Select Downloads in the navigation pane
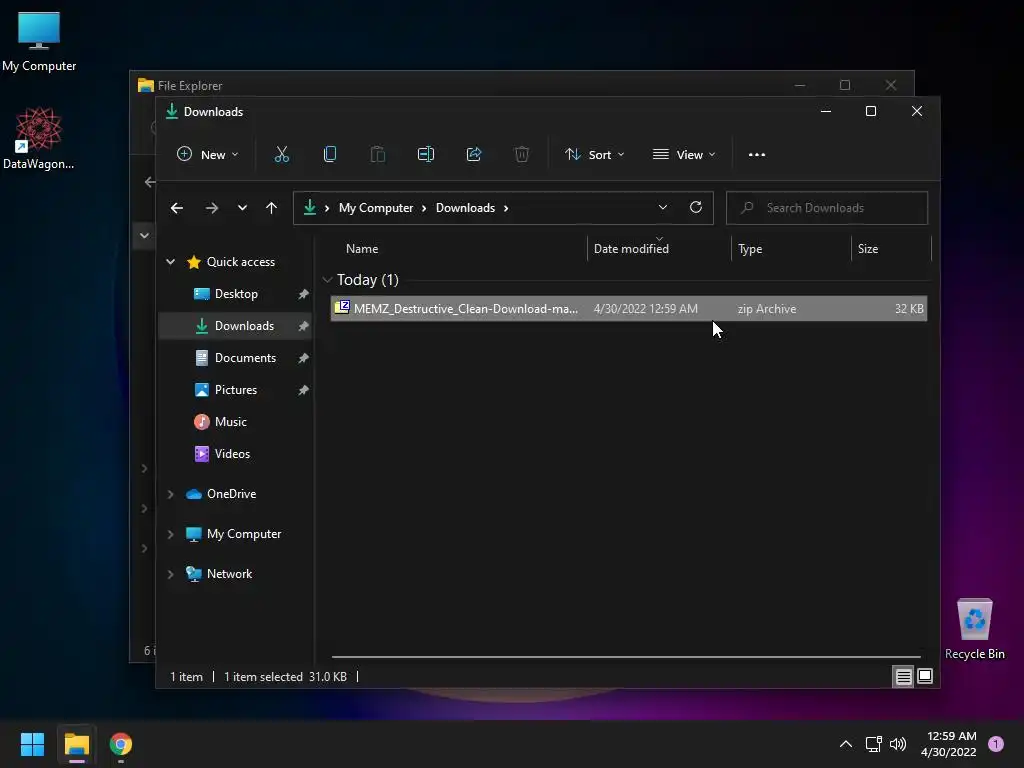Image resolution: width=1024 pixels, height=768 pixels. click(244, 326)
